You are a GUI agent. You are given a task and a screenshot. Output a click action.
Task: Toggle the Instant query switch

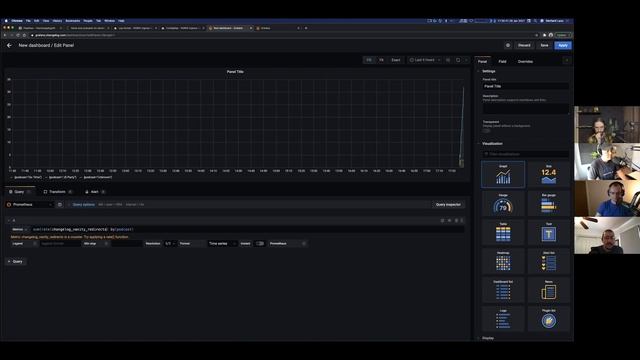pos(260,244)
